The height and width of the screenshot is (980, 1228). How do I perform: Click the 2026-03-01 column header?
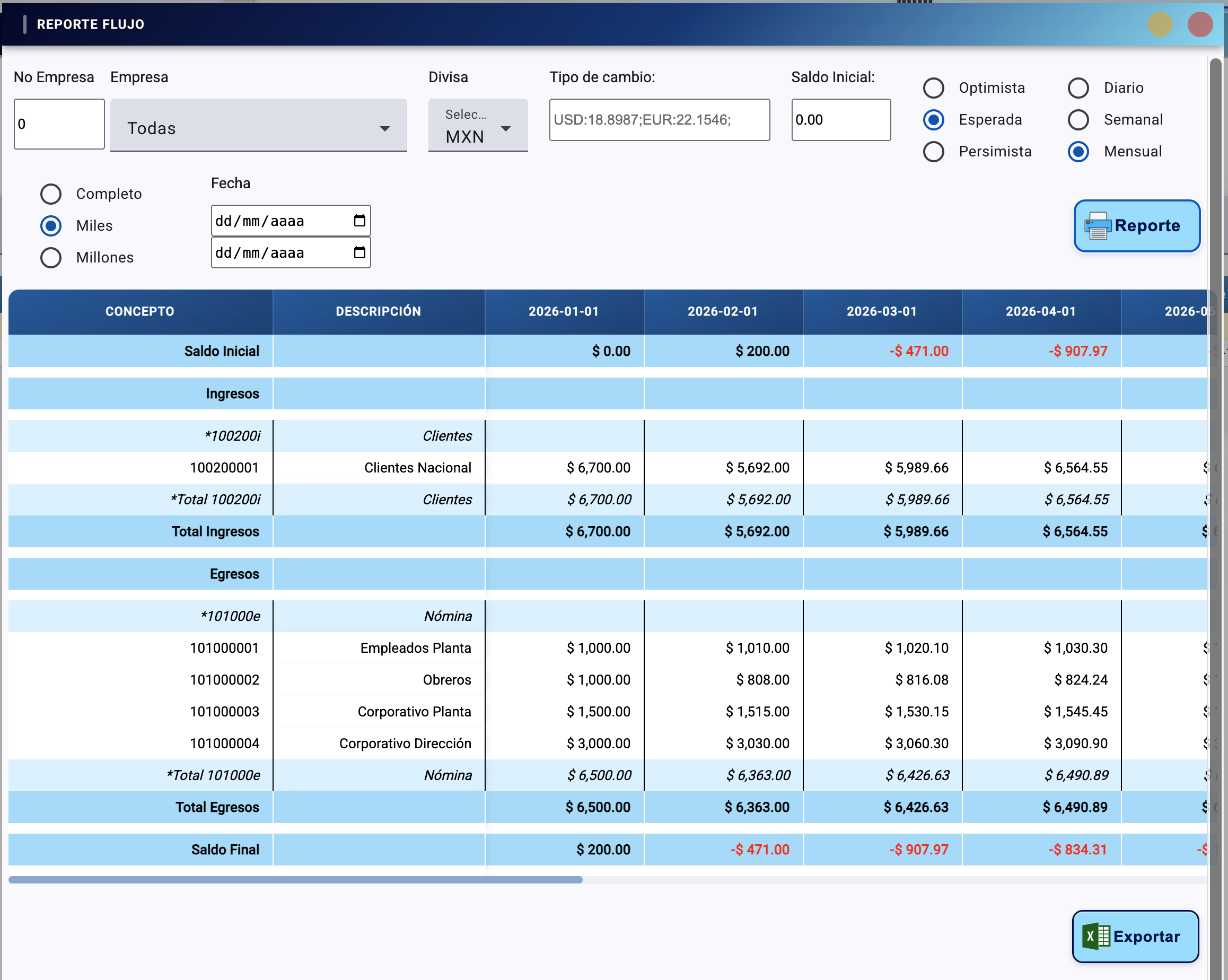pyautogui.click(x=881, y=312)
